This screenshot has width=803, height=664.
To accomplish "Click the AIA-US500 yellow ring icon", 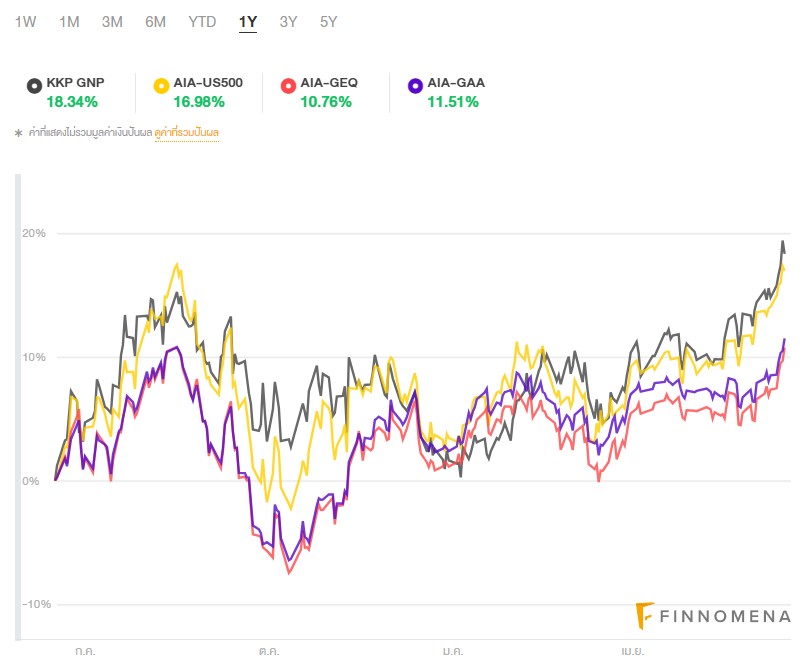I will click(x=161, y=84).
